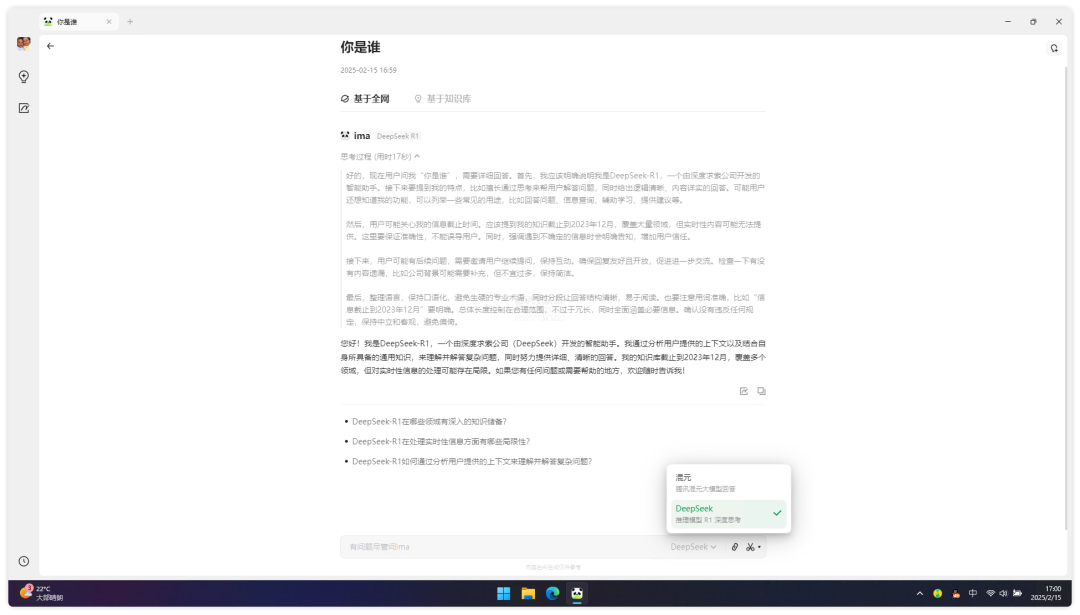Click the back arrow at top left
The image size is (1080, 615).
point(50,46)
